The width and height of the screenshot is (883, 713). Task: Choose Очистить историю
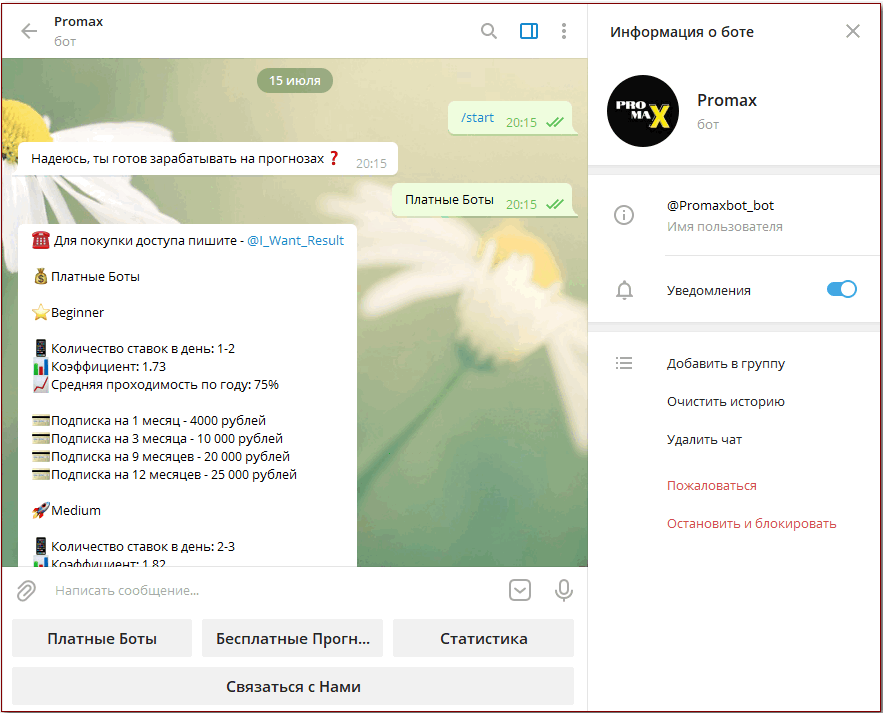click(723, 401)
